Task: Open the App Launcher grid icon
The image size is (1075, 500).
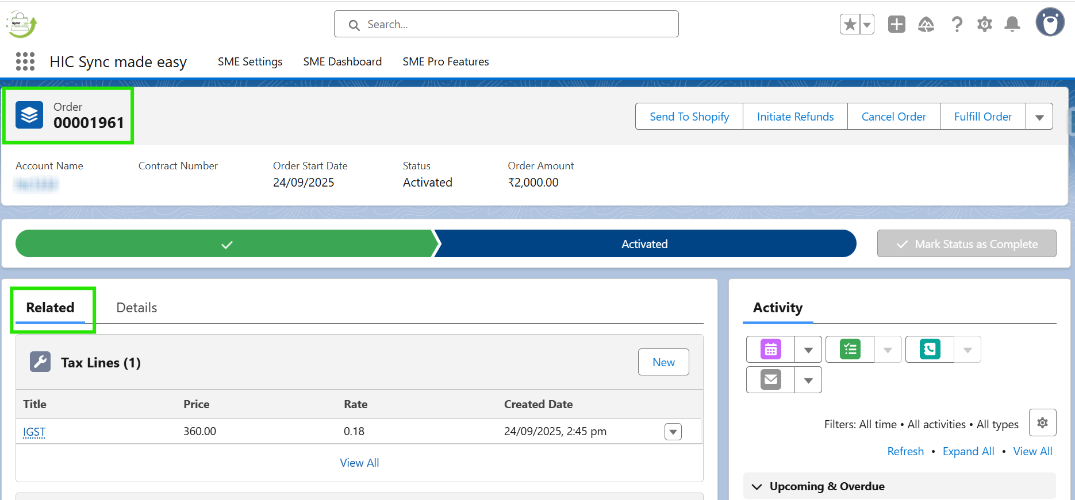Action: point(25,62)
